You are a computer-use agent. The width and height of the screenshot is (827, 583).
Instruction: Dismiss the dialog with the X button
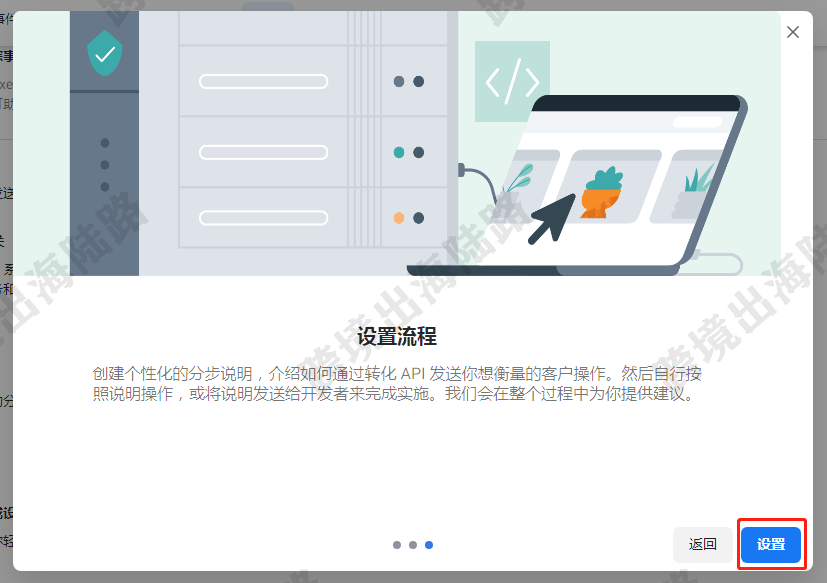793,31
